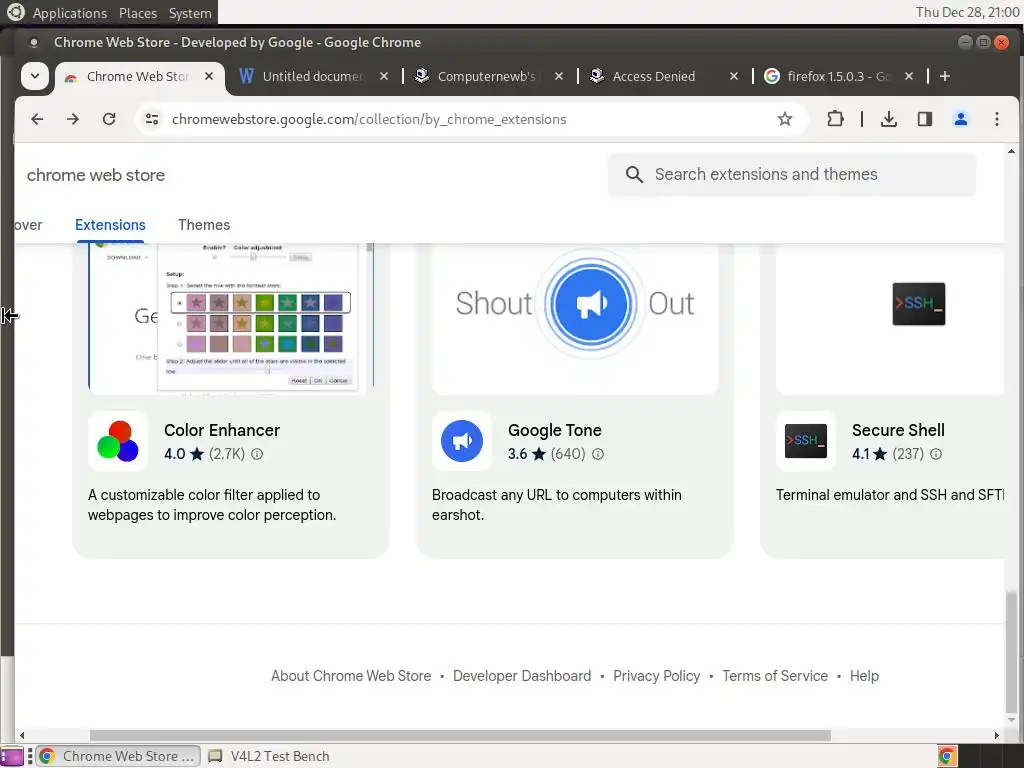
Task: Click the Secure Shell SSH icon
Action: point(805,441)
